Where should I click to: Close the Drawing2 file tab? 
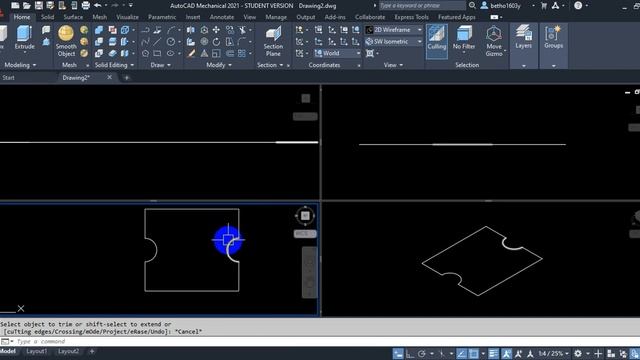109,77
